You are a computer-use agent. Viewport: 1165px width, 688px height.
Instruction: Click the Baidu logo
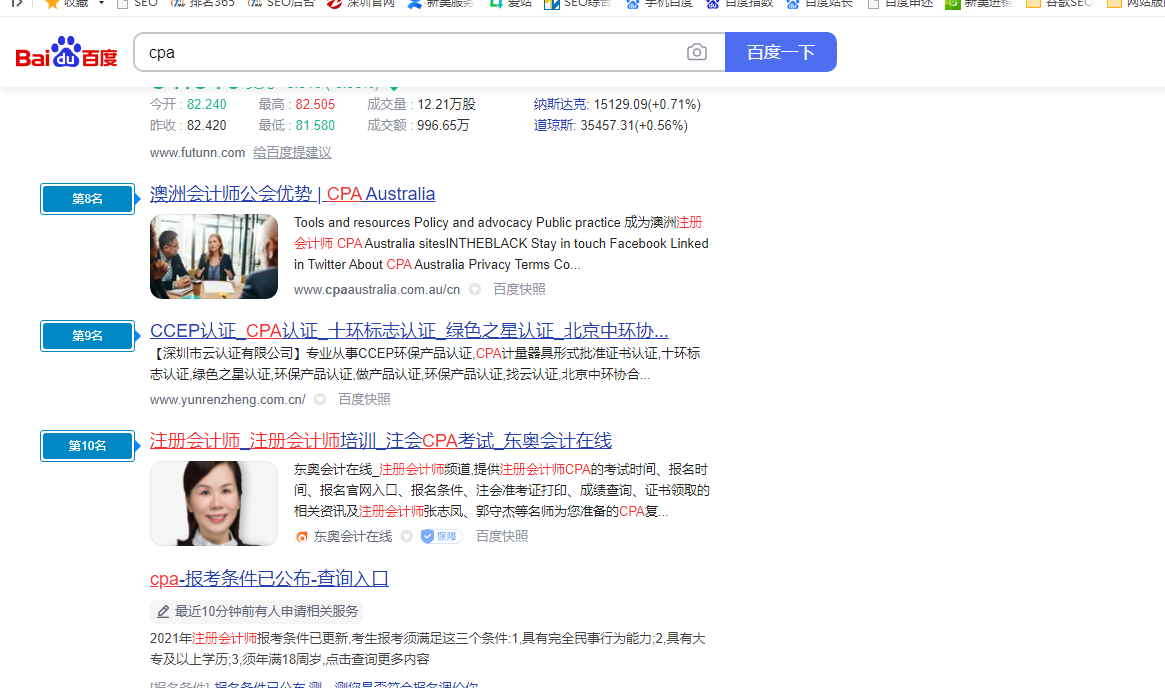tap(66, 53)
